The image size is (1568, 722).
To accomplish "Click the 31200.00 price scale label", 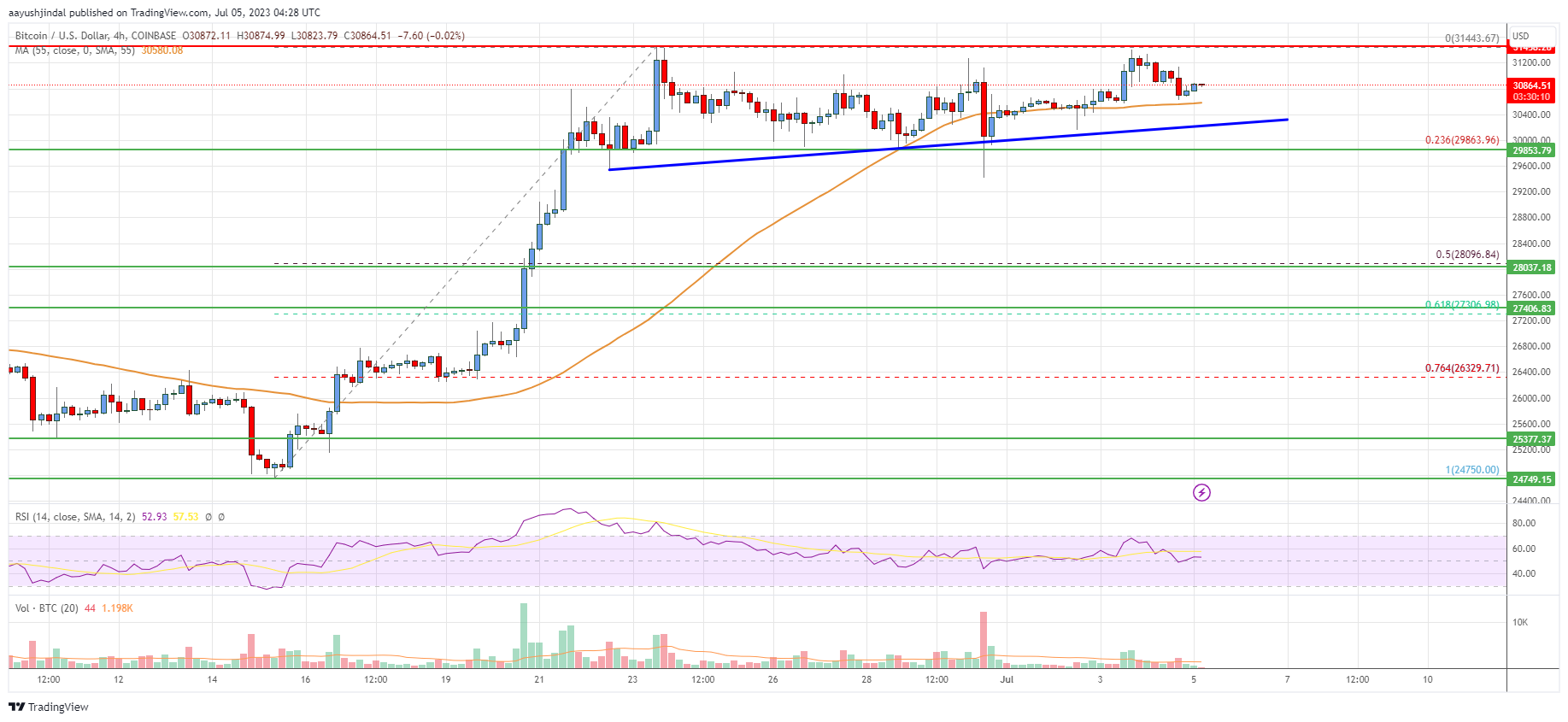I will point(1531,63).
